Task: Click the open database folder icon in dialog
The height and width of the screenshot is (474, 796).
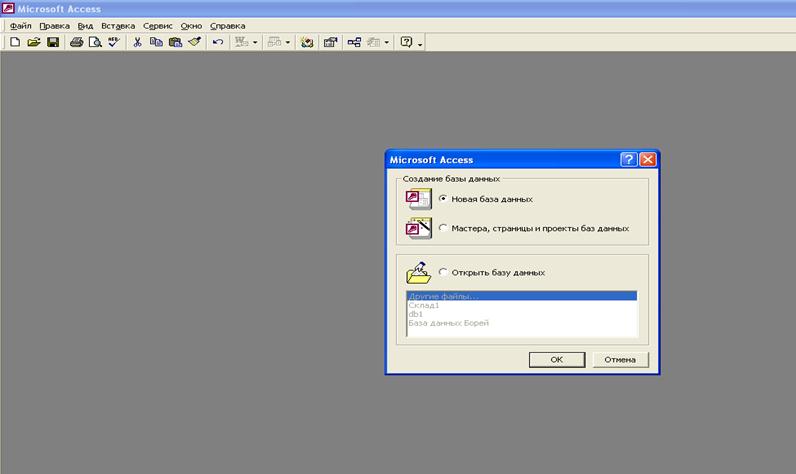Action: [418, 273]
